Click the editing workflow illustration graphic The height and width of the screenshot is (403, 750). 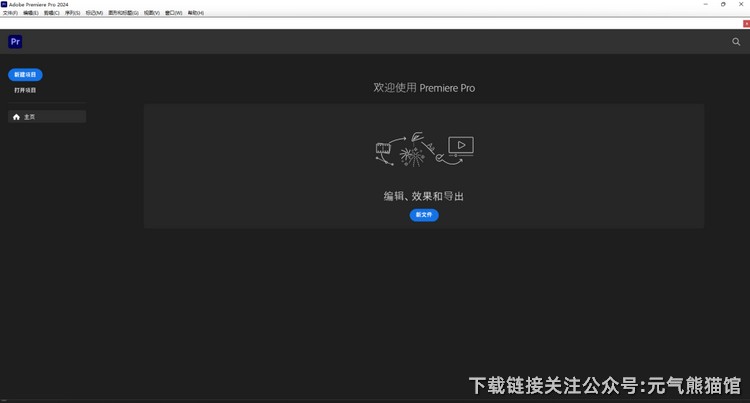pos(423,151)
